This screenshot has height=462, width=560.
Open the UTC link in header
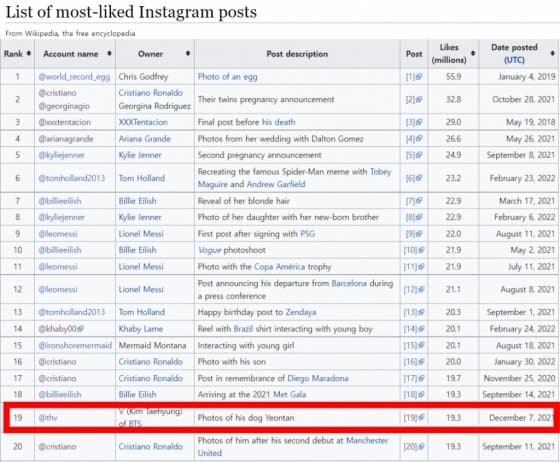coord(514,60)
